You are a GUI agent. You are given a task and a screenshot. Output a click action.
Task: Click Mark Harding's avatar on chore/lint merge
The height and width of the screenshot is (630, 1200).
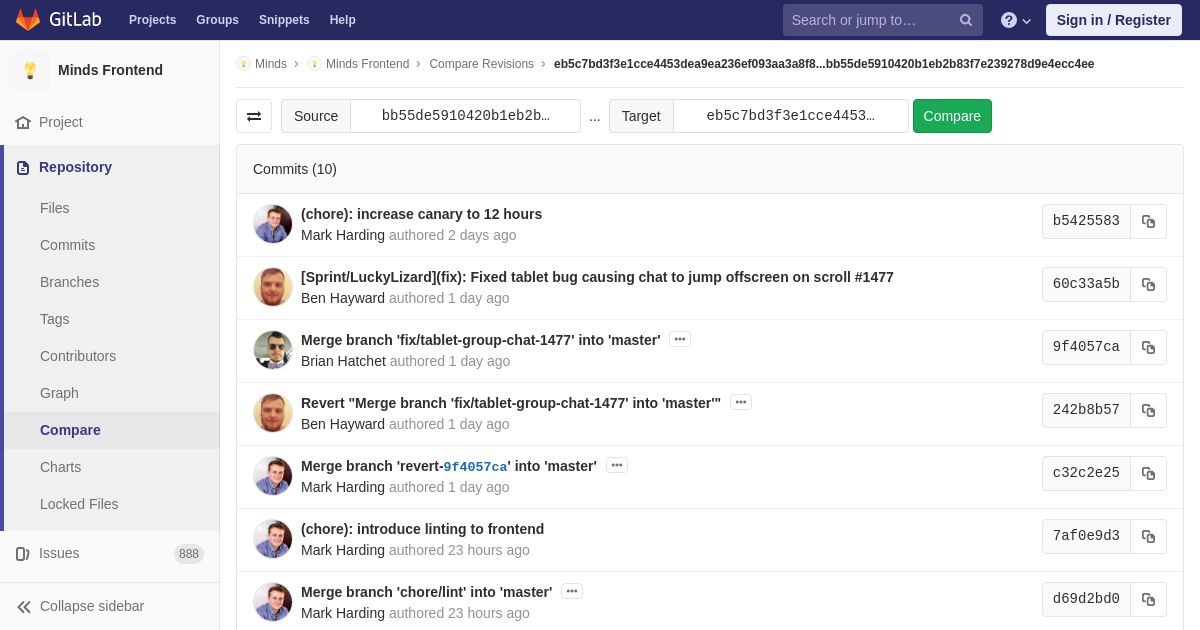point(273,602)
